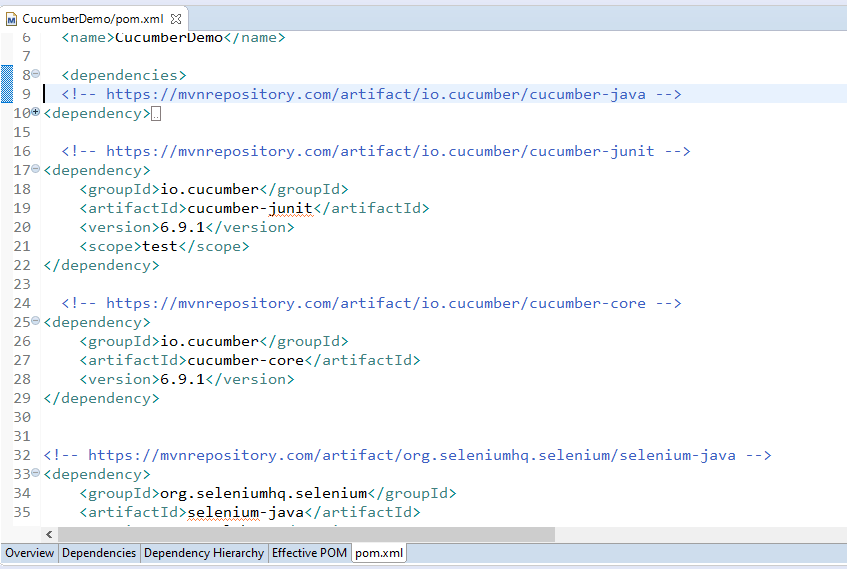Click io.cucumber groupId on line 26
Image resolution: width=847 pixels, height=569 pixels.
pyautogui.click(x=210, y=341)
